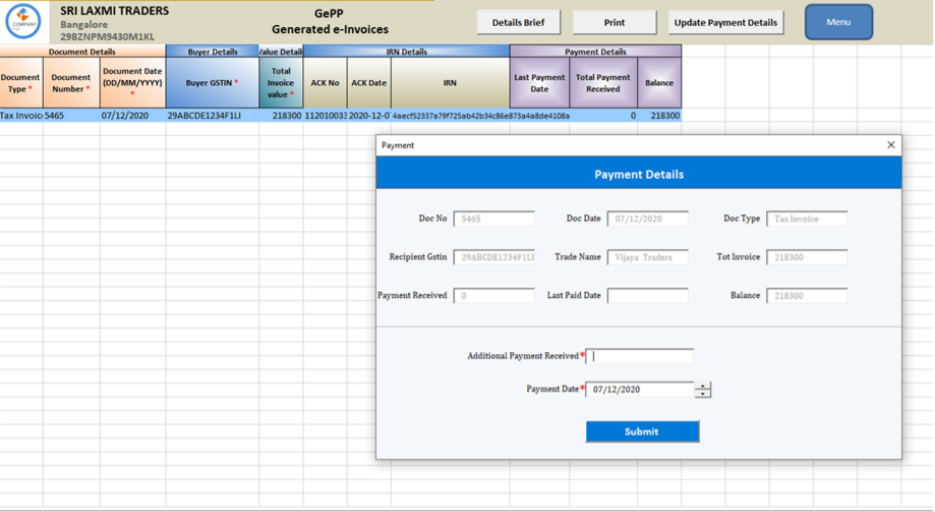Viewport: 935px width, 512px height.
Task: Click Update Payment Details button
Action: point(725,23)
